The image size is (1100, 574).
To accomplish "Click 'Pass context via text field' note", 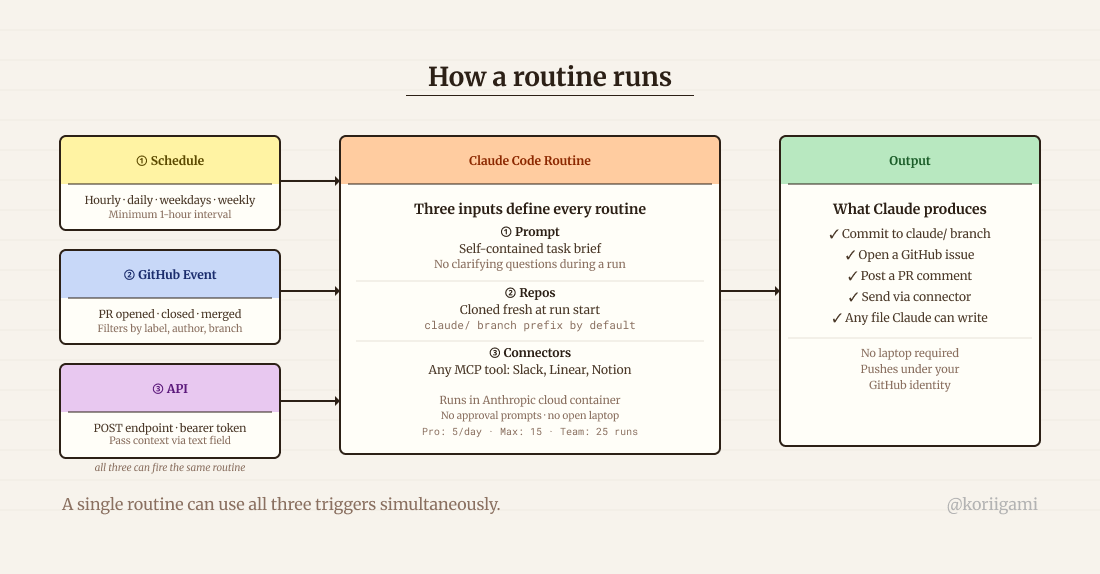I will point(170,441).
